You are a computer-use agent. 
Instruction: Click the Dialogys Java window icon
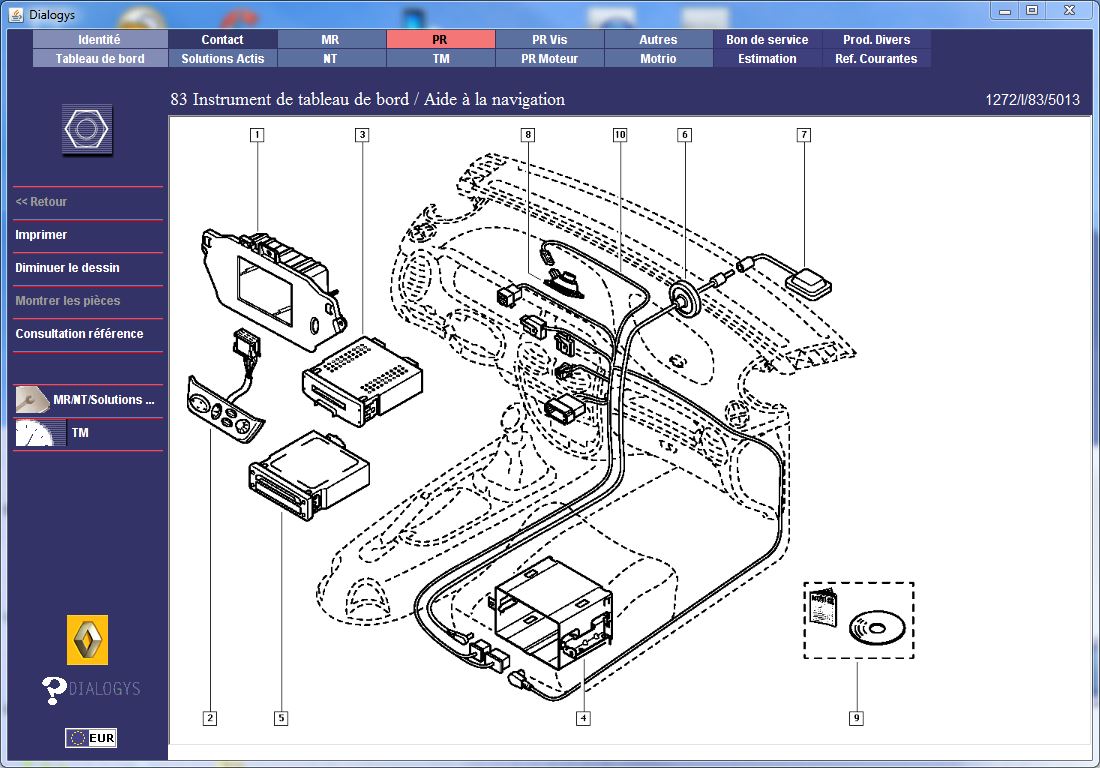pos(15,15)
